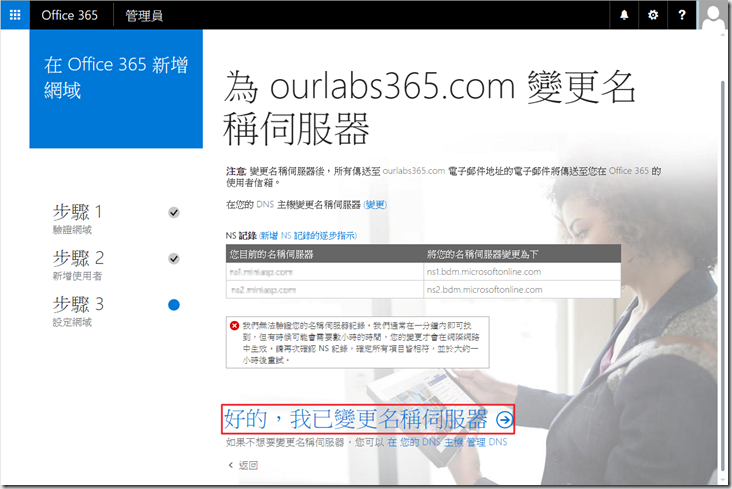
Task: Select the ns1.bdm.microsoftonline.com table cell
Action: (484, 271)
